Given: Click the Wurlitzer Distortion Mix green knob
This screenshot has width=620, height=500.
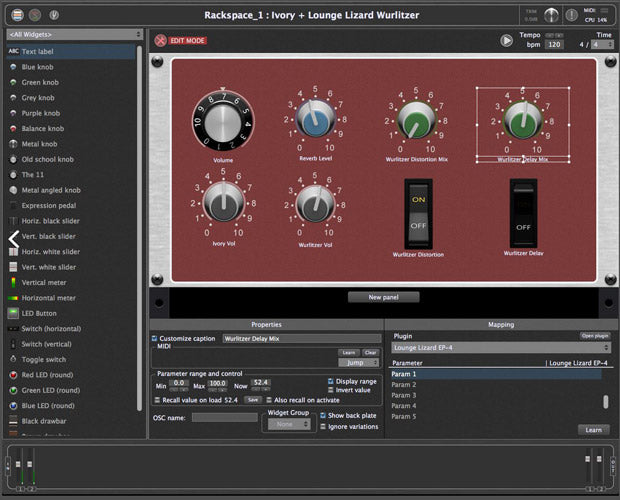Looking at the screenshot, I should [x=416, y=121].
